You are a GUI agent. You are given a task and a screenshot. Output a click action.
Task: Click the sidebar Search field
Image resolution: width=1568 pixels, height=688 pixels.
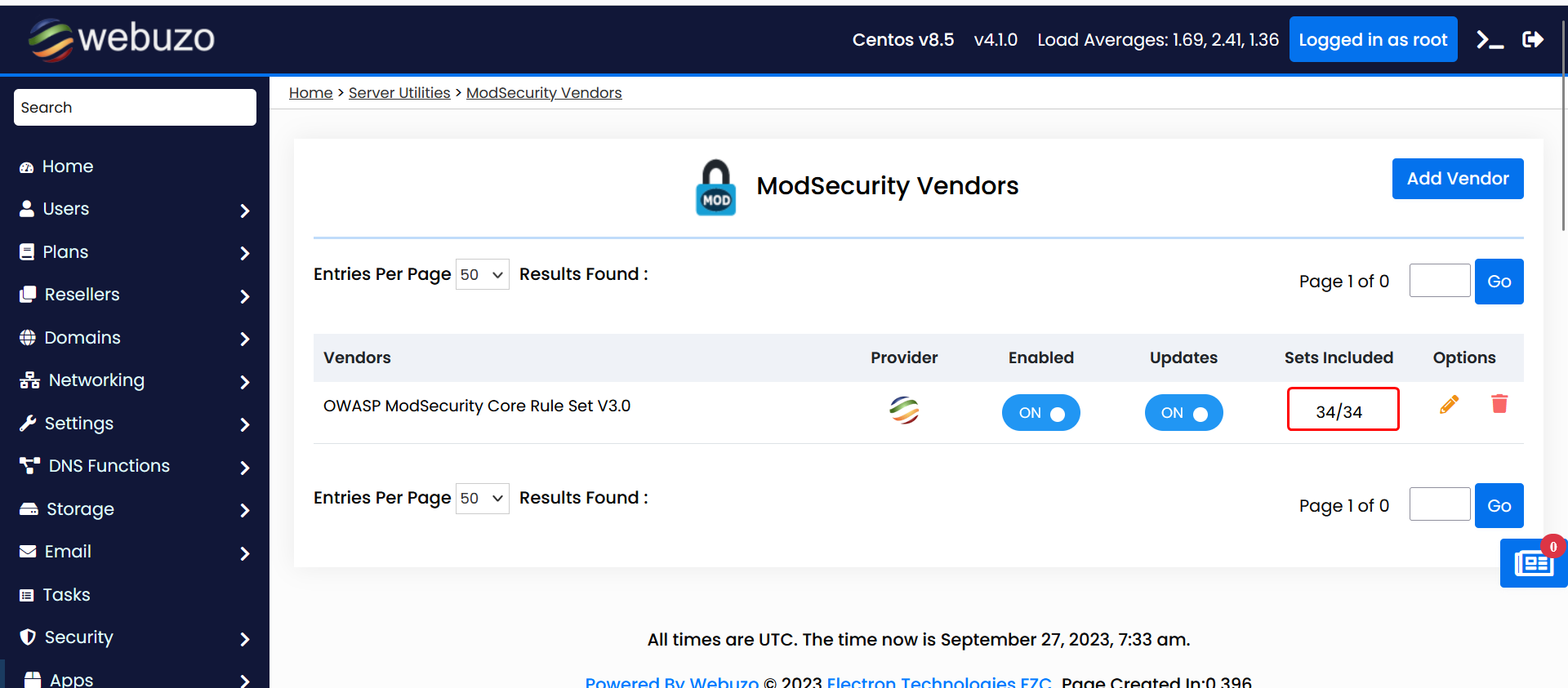(135, 108)
